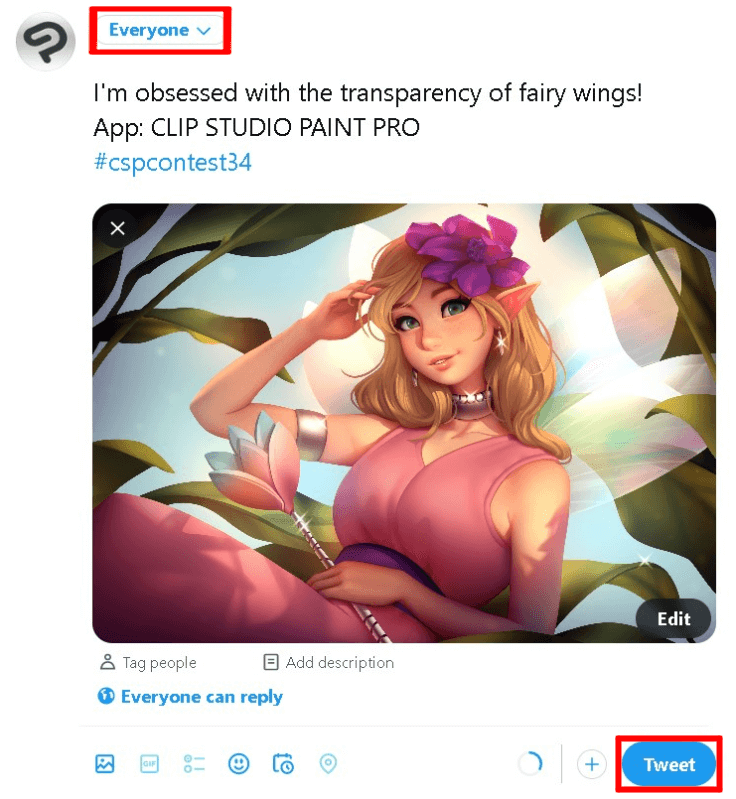Open the GIF picker
The height and width of the screenshot is (799, 736).
[x=150, y=764]
